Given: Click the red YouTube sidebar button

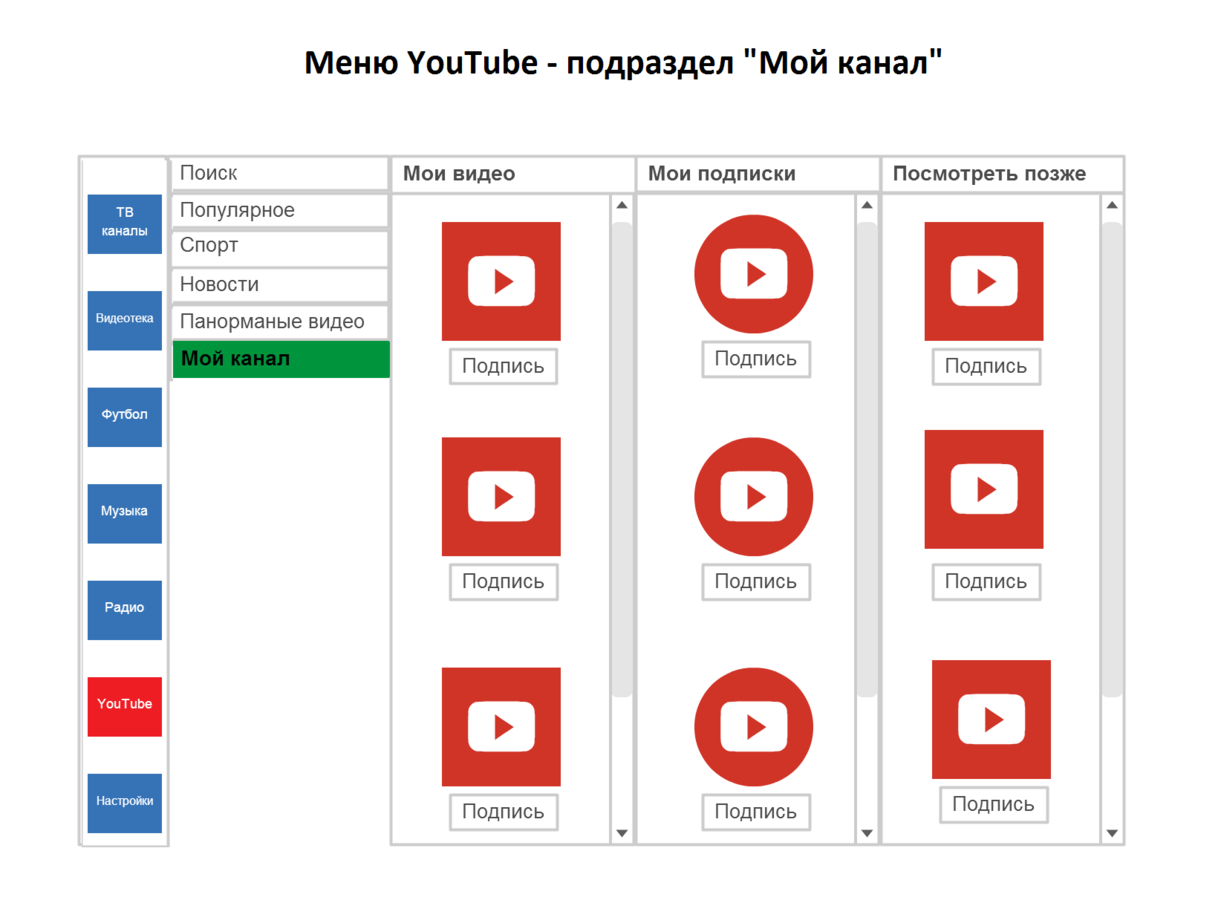Looking at the screenshot, I should 124,707.
